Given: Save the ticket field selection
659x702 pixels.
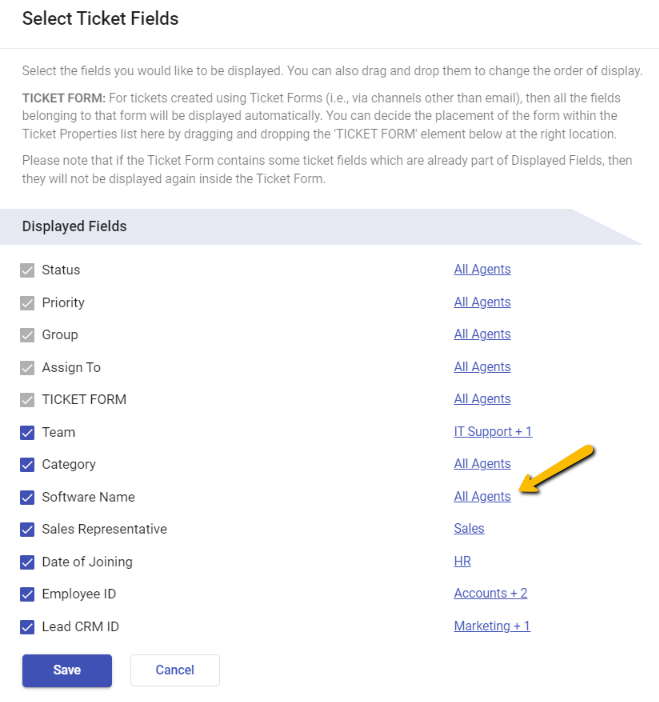Looking at the screenshot, I should pyautogui.click(x=67, y=670).
